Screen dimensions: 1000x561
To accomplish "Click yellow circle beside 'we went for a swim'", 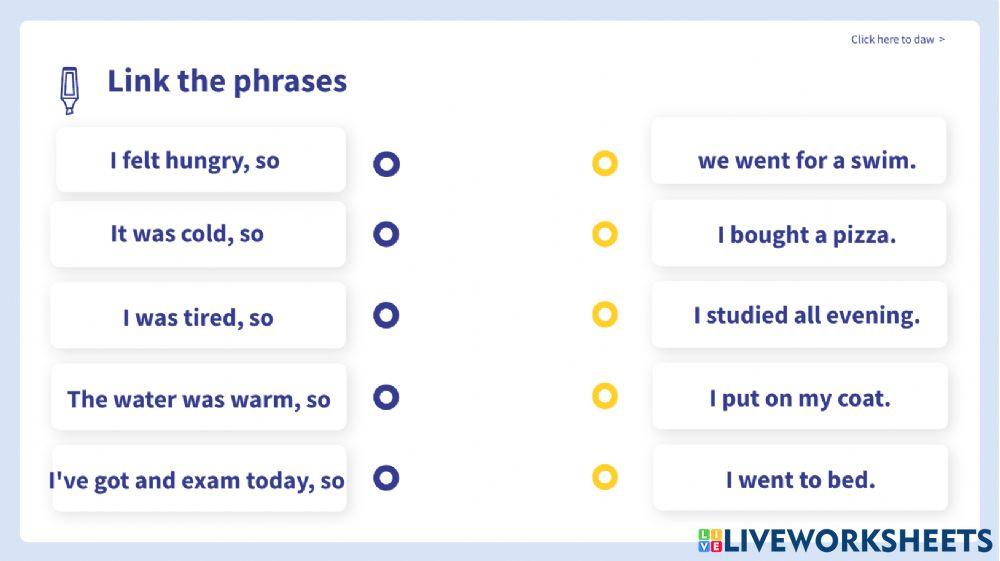I will (x=605, y=163).
